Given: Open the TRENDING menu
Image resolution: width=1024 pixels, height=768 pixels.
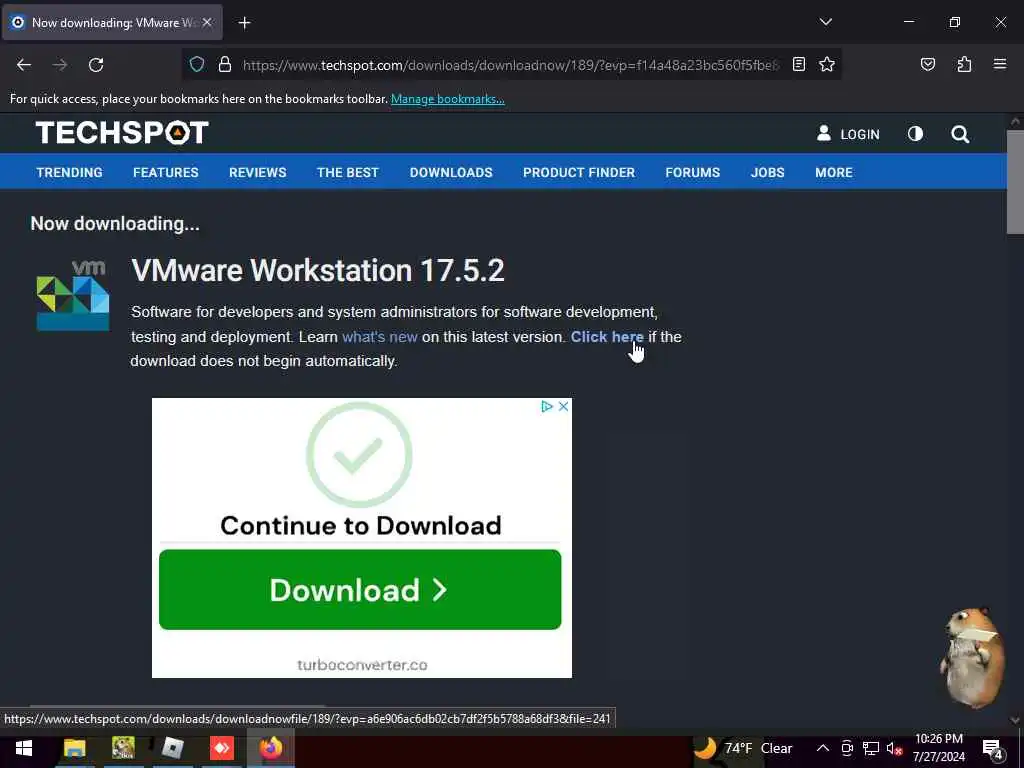Looking at the screenshot, I should click(69, 172).
